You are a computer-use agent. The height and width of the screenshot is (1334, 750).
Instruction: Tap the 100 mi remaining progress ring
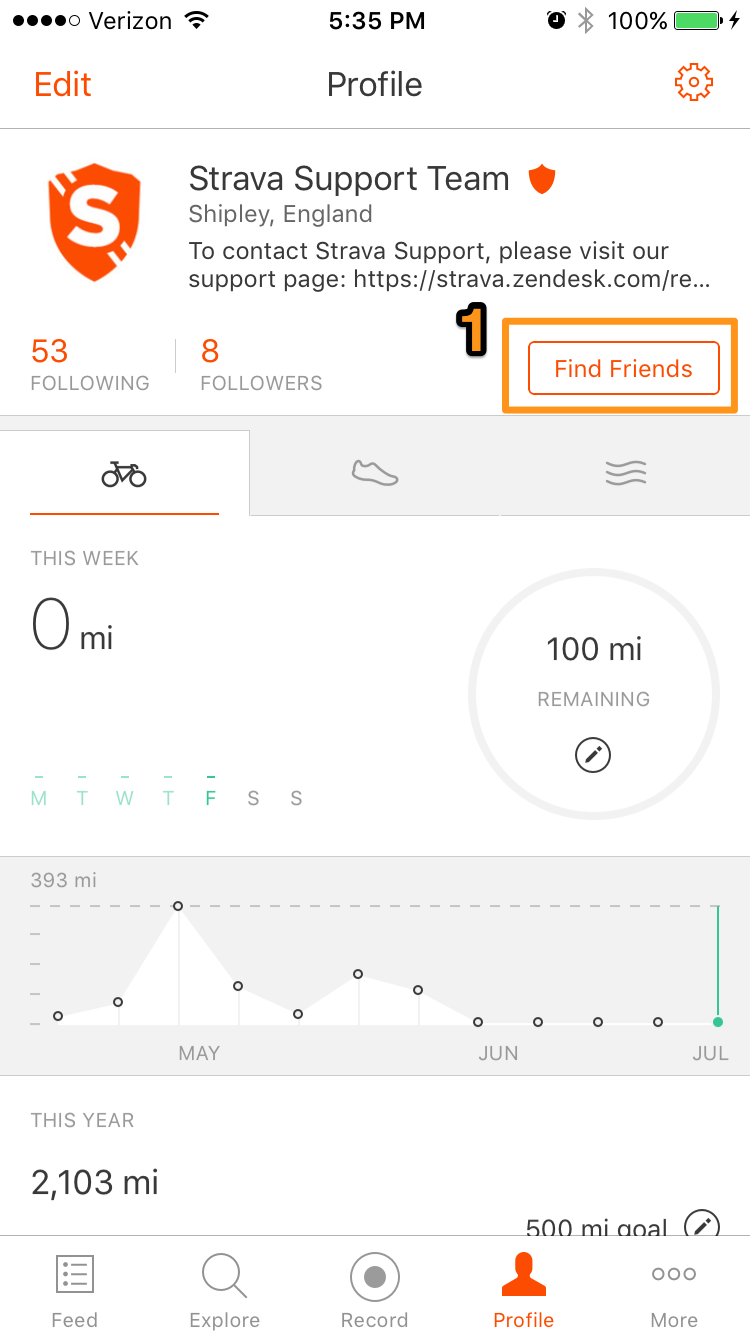pyautogui.click(x=594, y=694)
